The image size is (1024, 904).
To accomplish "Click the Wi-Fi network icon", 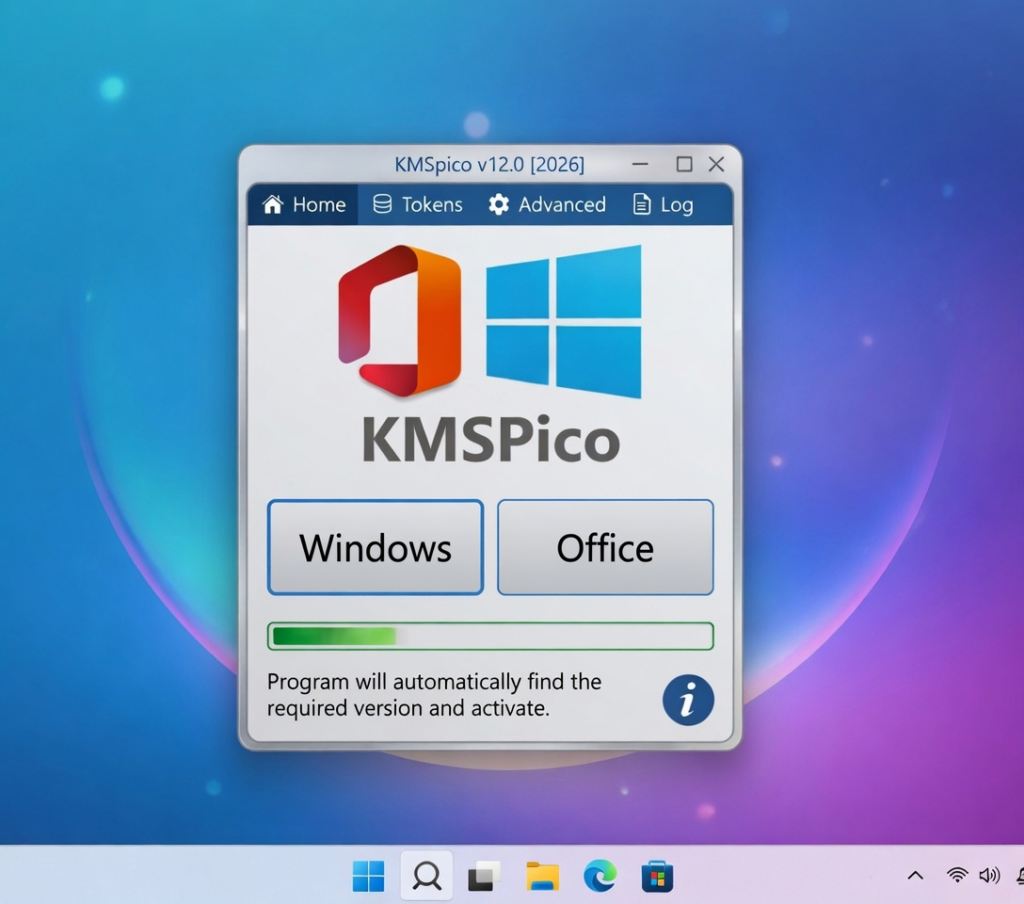I will point(957,875).
